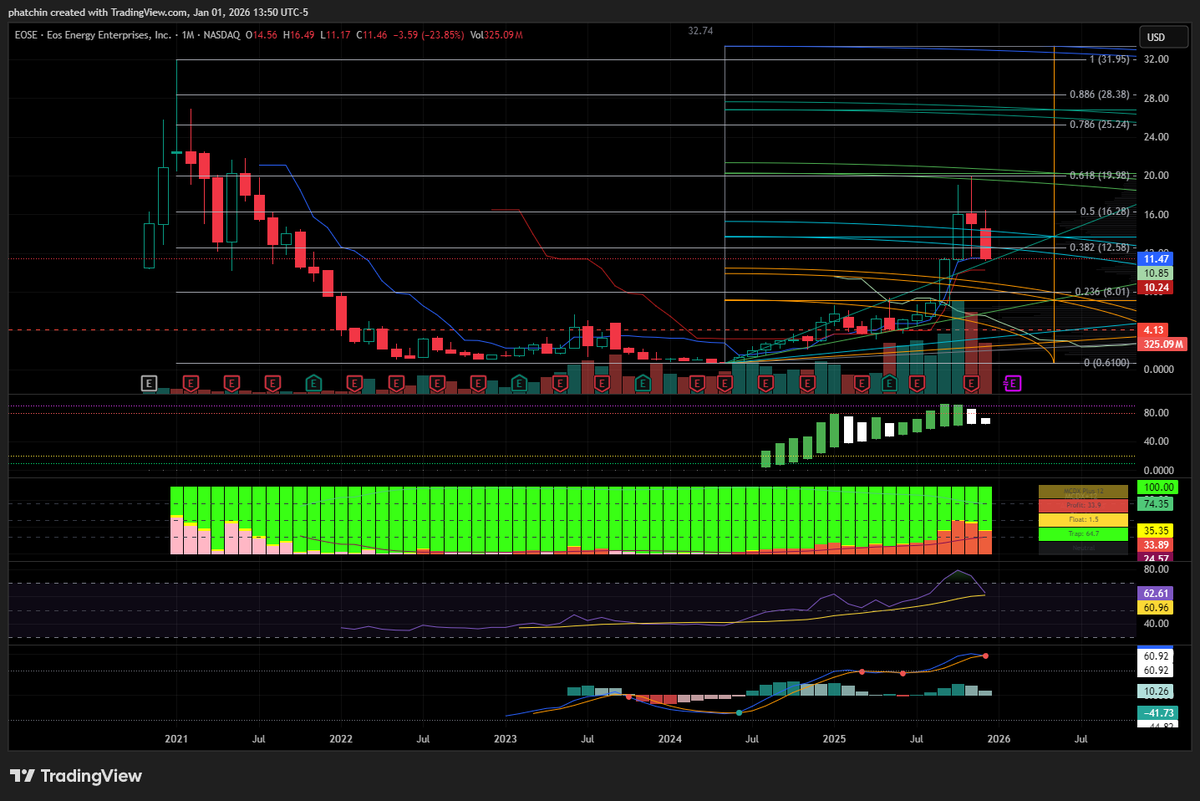Click the 32.00 tick on price axis
This screenshot has width=1200, height=801.
[1157, 59]
